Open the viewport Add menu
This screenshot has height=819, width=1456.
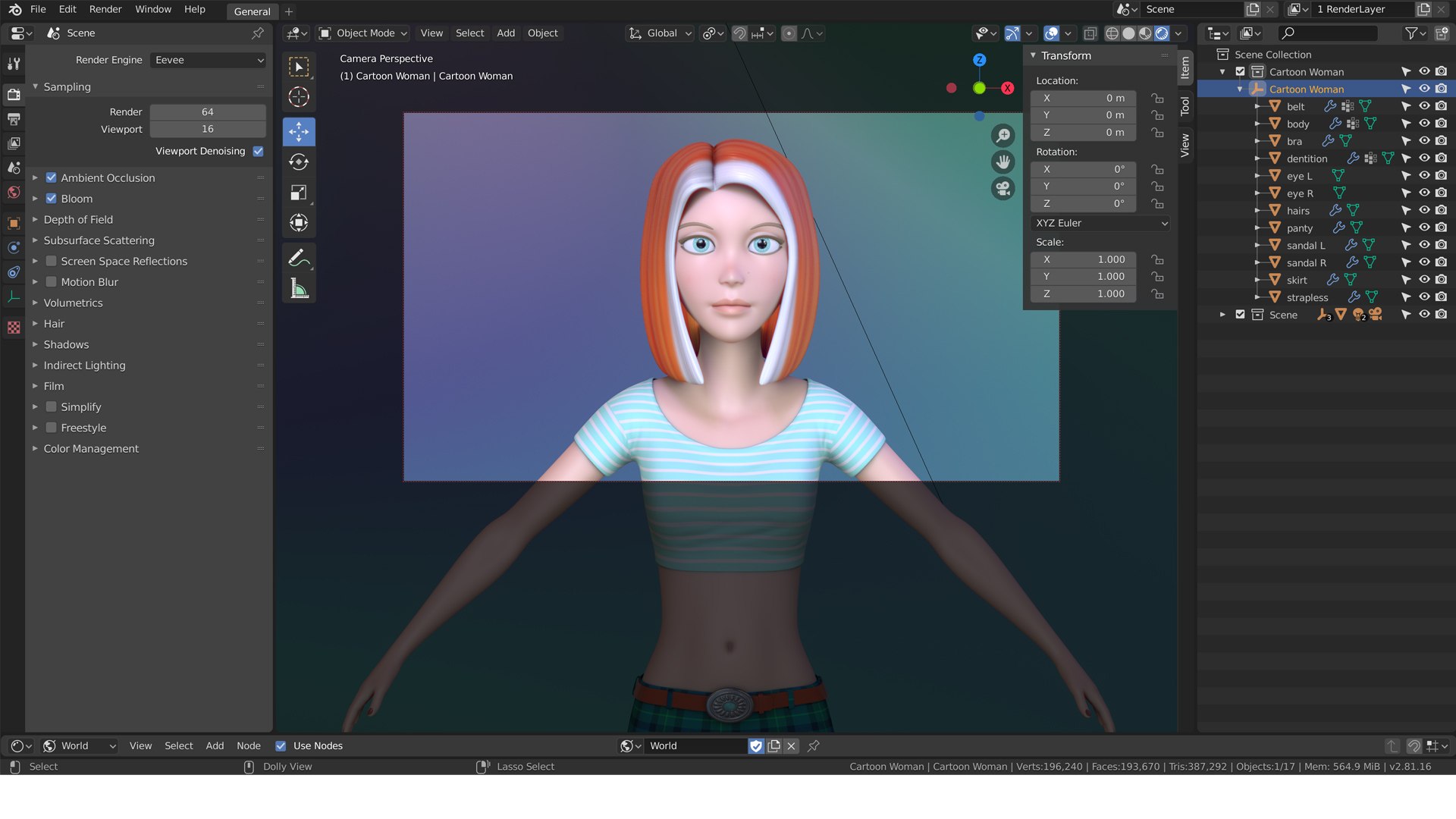pyautogui.click(x=506, y=33)
